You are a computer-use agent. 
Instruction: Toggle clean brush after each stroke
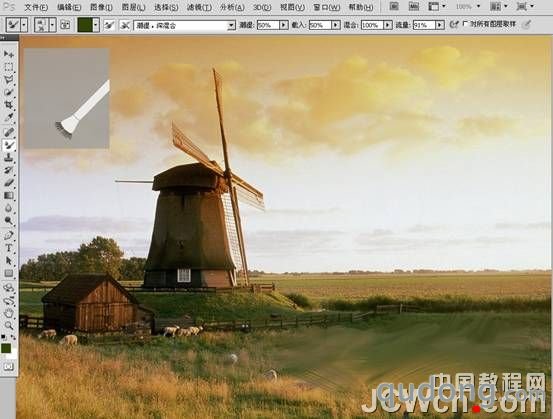point(124,25)
